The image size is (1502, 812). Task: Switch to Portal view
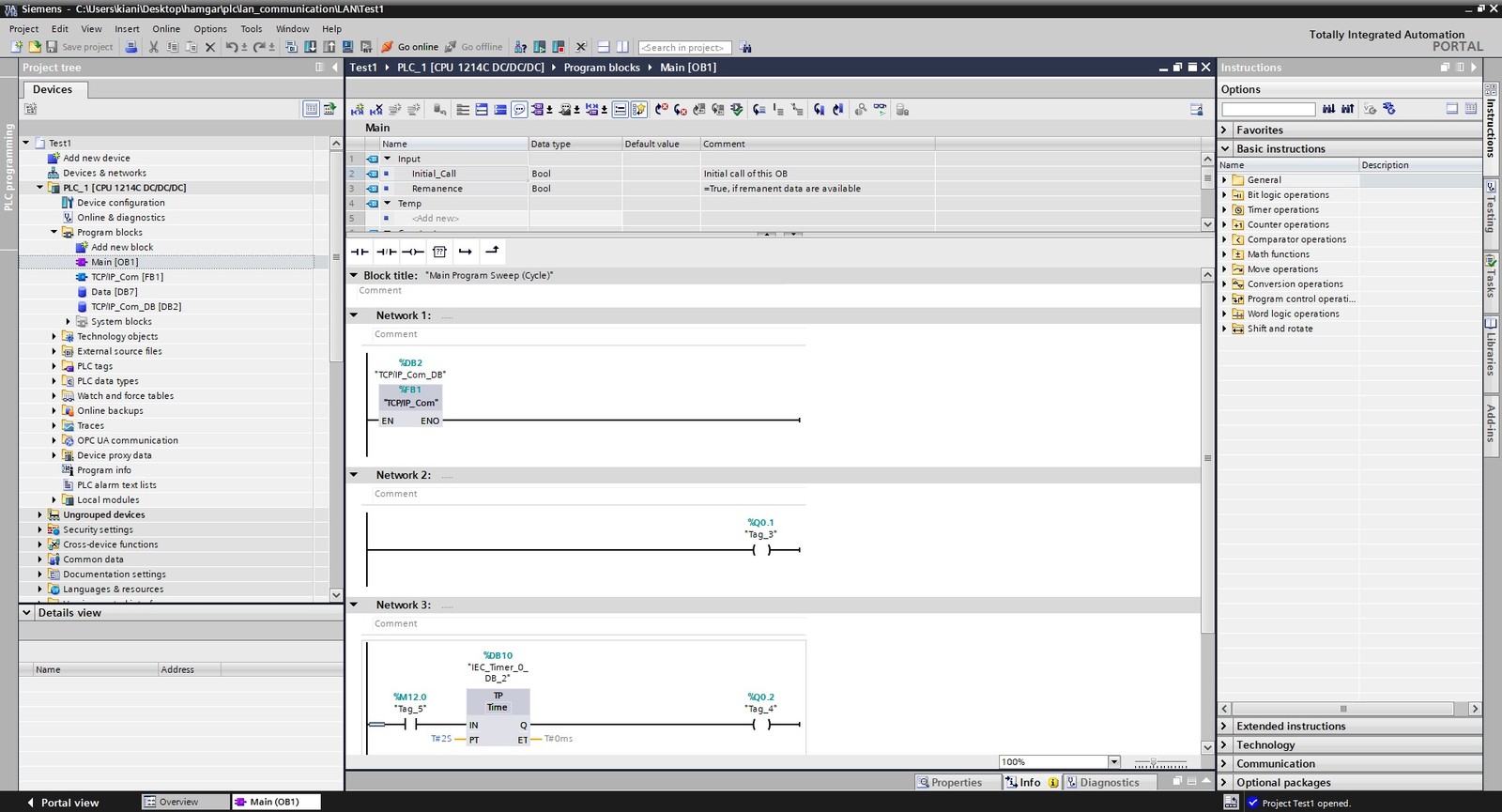[63, 803]
